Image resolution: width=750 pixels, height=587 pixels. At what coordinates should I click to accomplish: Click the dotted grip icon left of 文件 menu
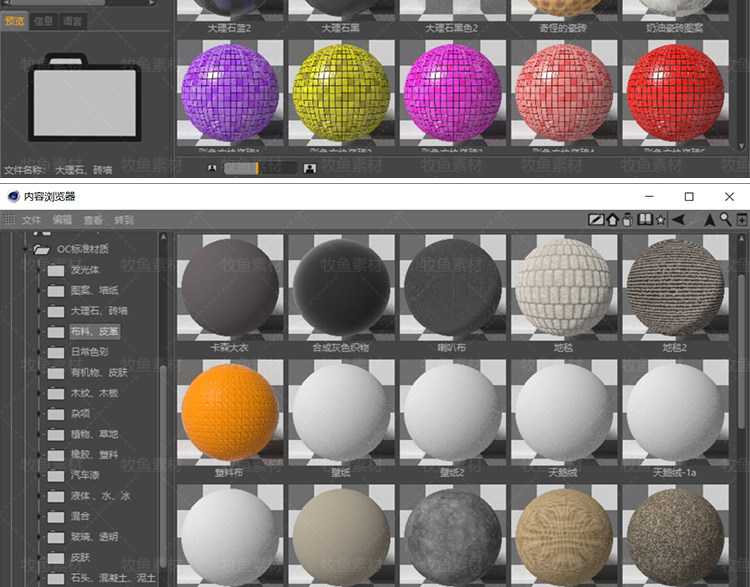click(x=9, y=219)
